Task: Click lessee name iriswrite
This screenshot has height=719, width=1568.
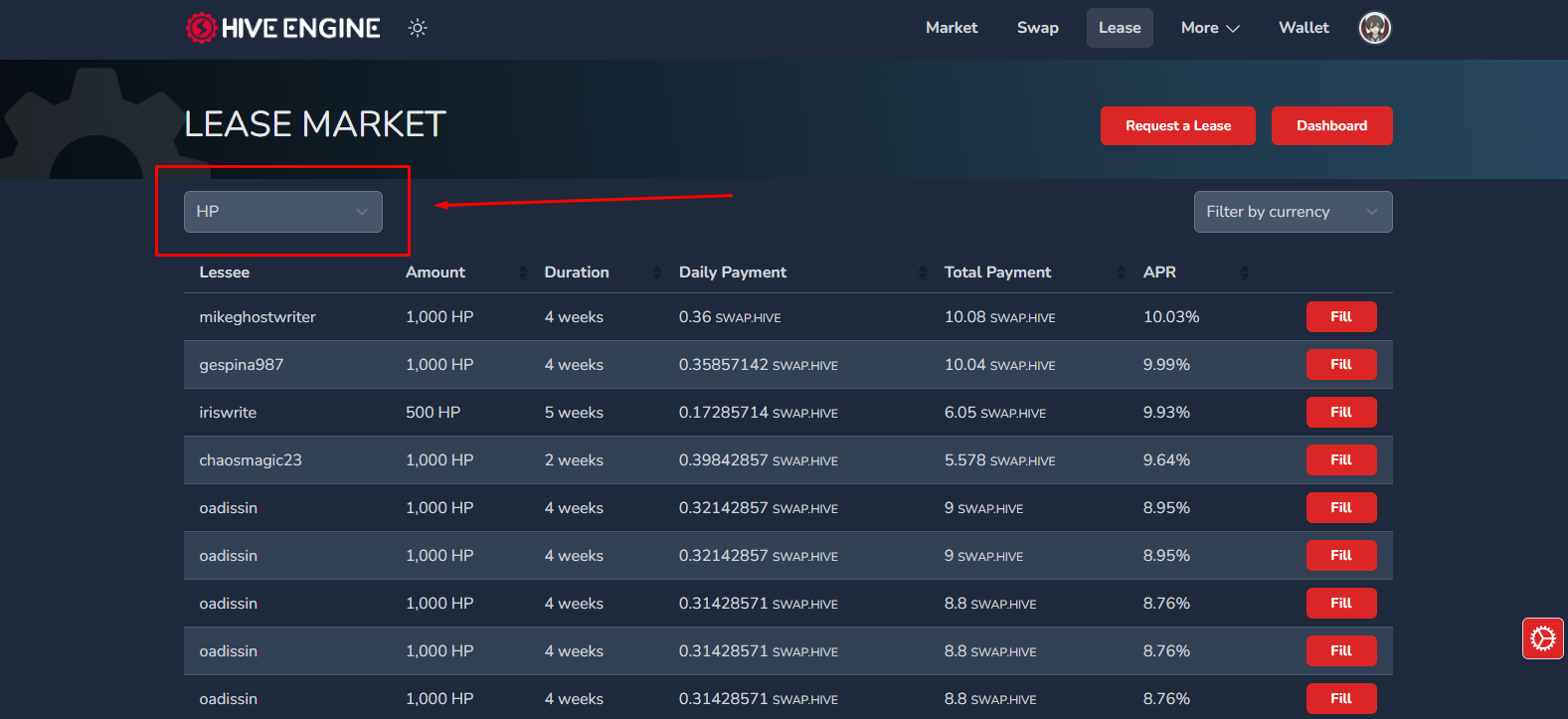Action: pyautogui.click(x=228, y=413)
